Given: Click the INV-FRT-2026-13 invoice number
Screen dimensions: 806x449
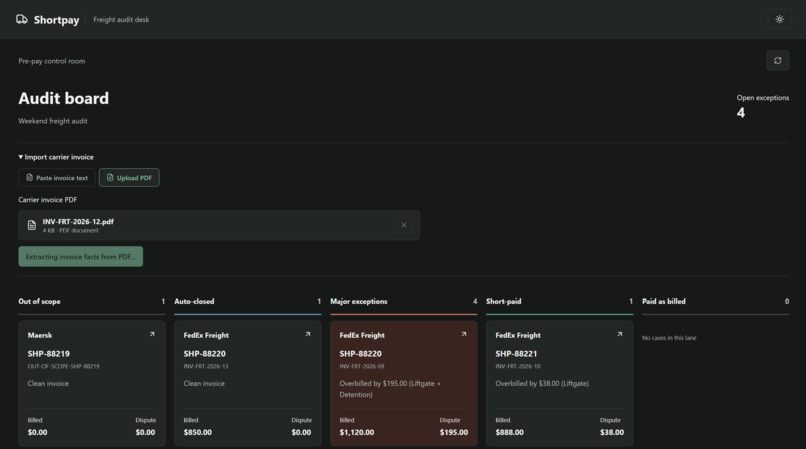Looking at the screenshot, I should (x=206, y=366).
